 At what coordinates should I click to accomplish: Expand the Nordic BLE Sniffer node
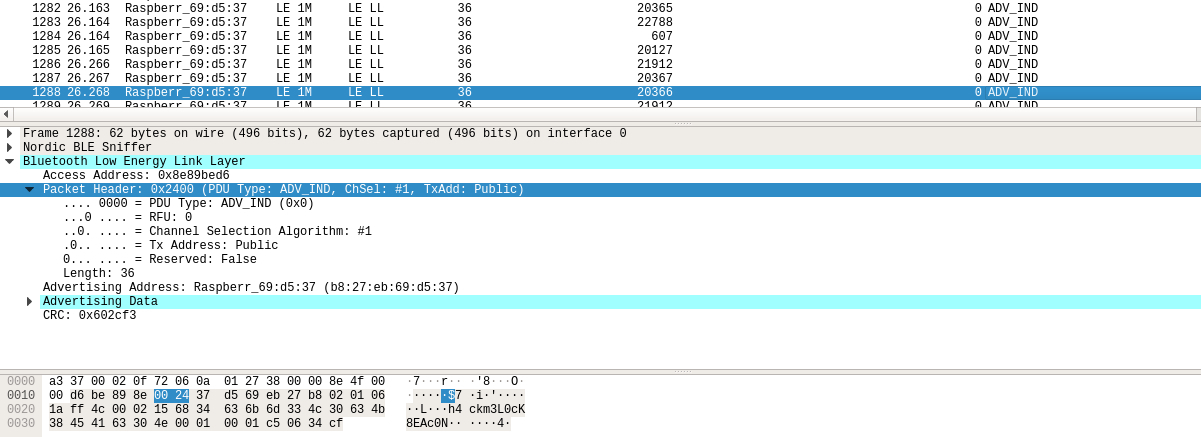click(9, 148)
